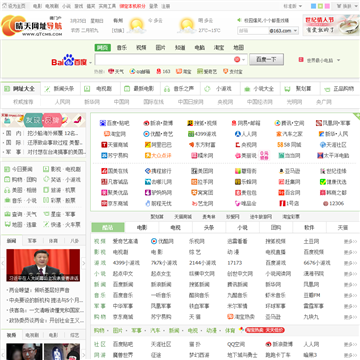Open the 军事 tab in news panel

[32, 241]
